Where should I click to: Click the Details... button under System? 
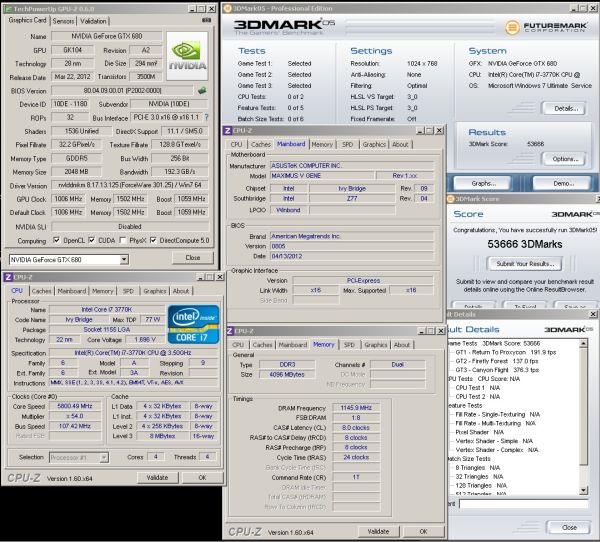(x=566, y=109)
